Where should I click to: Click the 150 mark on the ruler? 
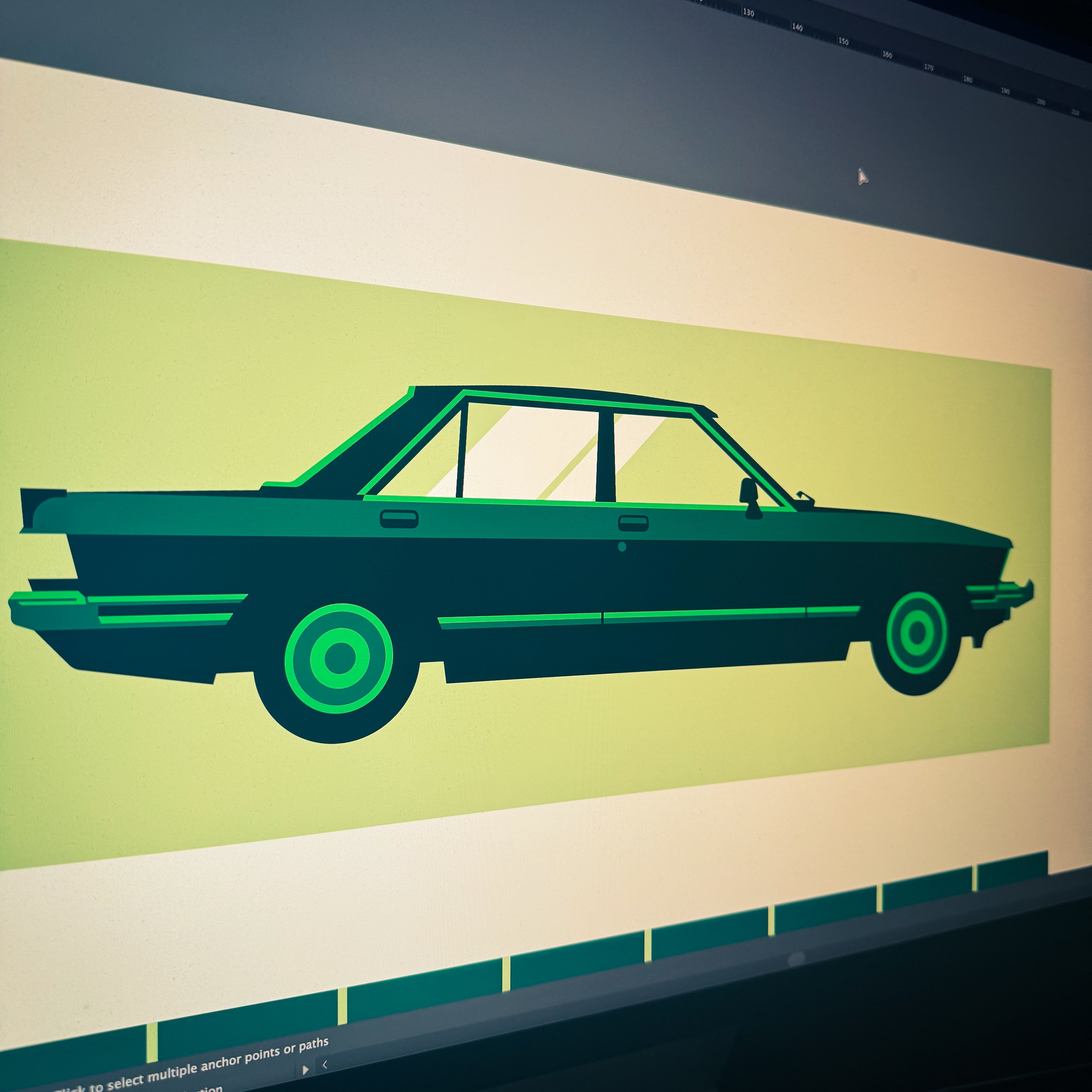pos(843,41)
